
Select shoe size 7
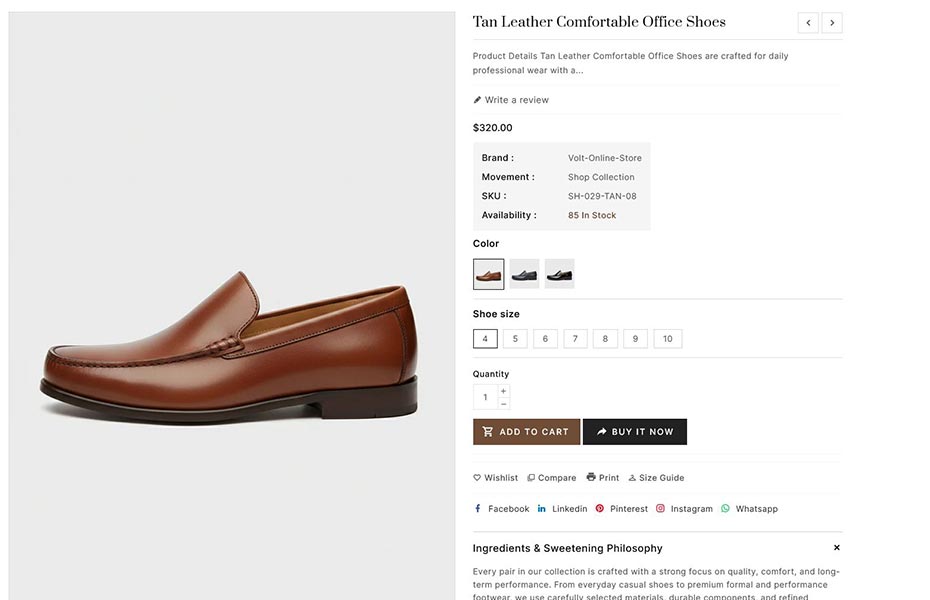[x=575, y=339]
